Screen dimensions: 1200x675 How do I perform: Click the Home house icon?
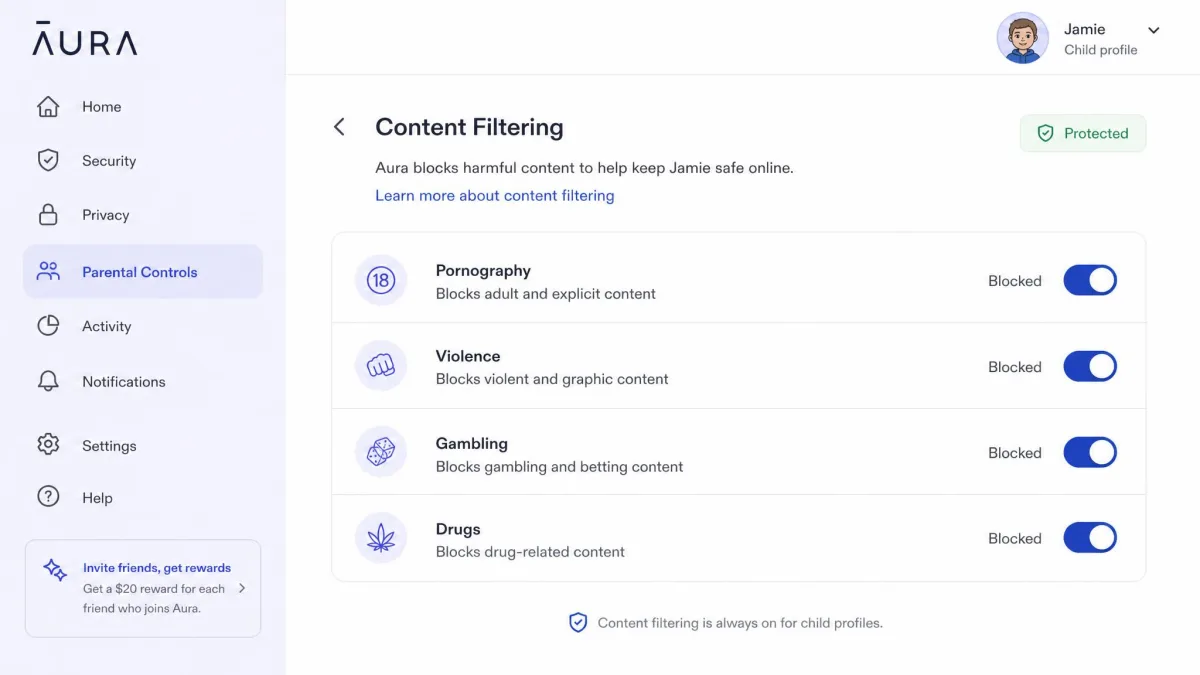tap(48, 107)
